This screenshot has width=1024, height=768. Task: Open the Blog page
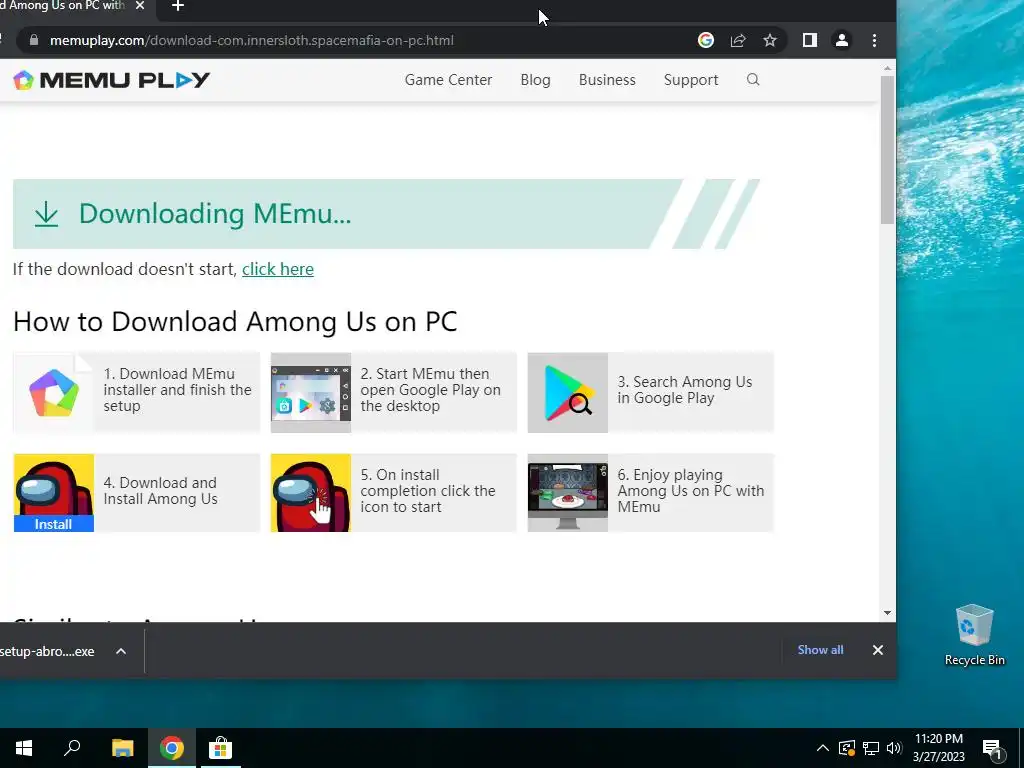pyautogui.click(x=536, y=80)
